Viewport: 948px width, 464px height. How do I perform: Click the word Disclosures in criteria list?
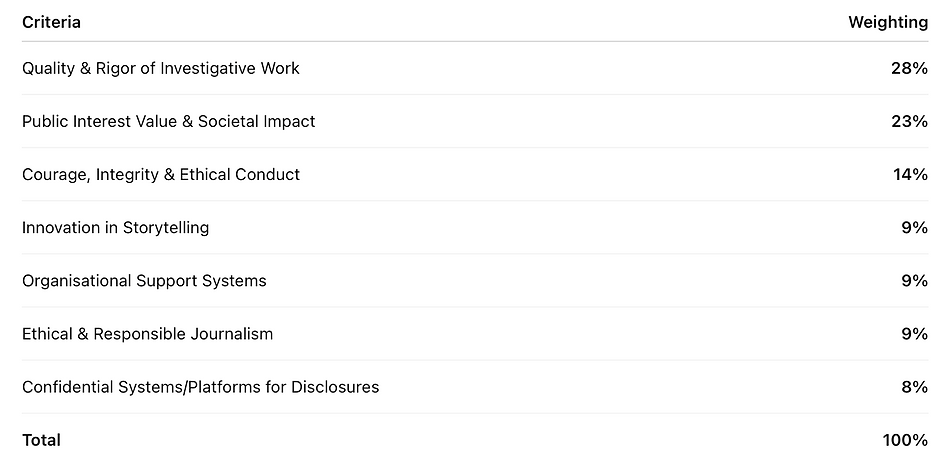coord(335,386)
